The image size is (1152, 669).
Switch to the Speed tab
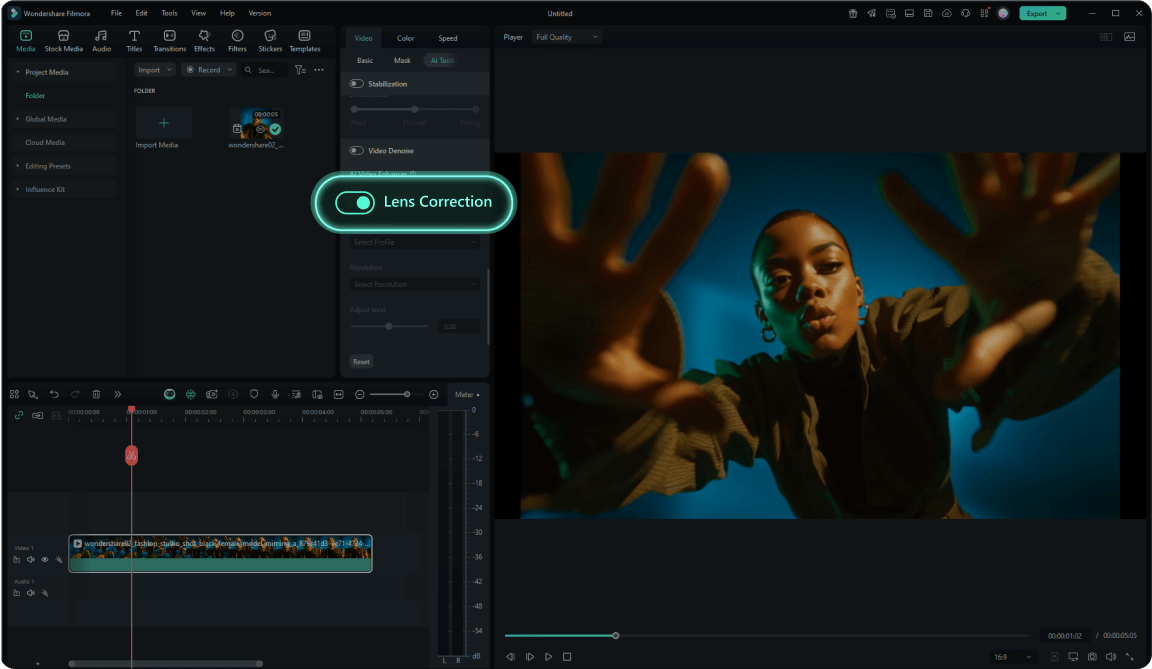(447, 38)
